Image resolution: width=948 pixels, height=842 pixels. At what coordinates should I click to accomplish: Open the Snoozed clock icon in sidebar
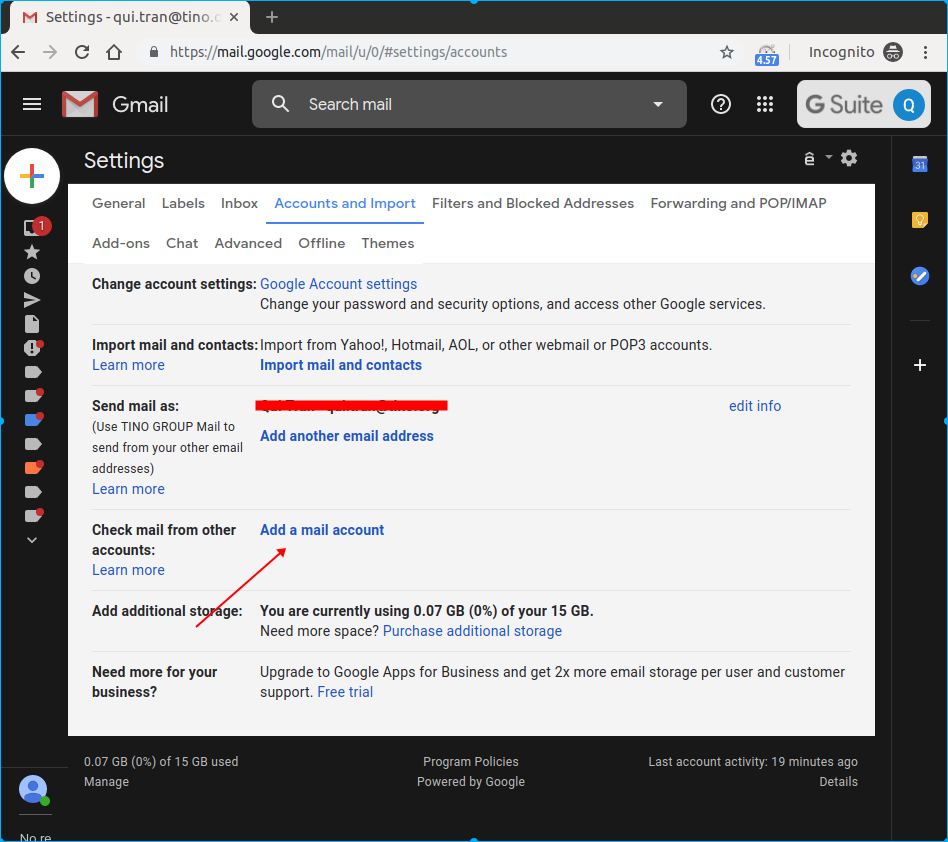tap(32, 276)
